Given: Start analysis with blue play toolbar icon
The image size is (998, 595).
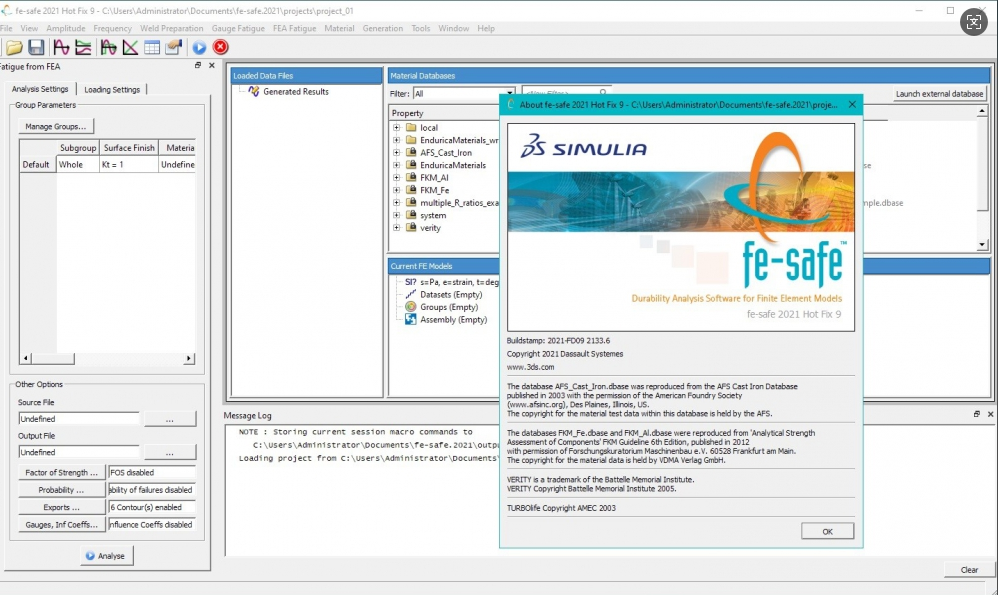Looking at the screenshot, I should (x=199, y=47).
